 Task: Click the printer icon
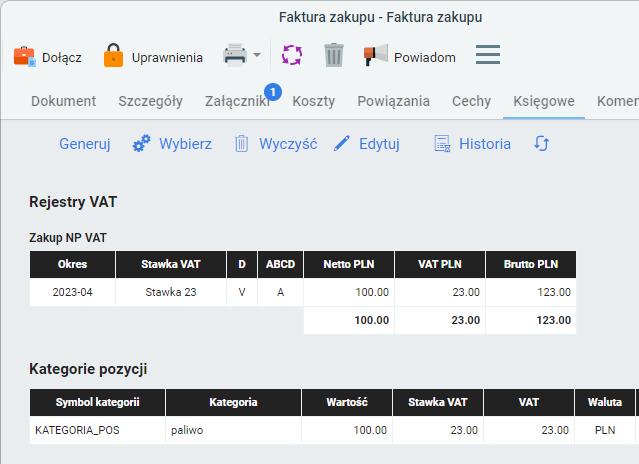tap(235, 55)
